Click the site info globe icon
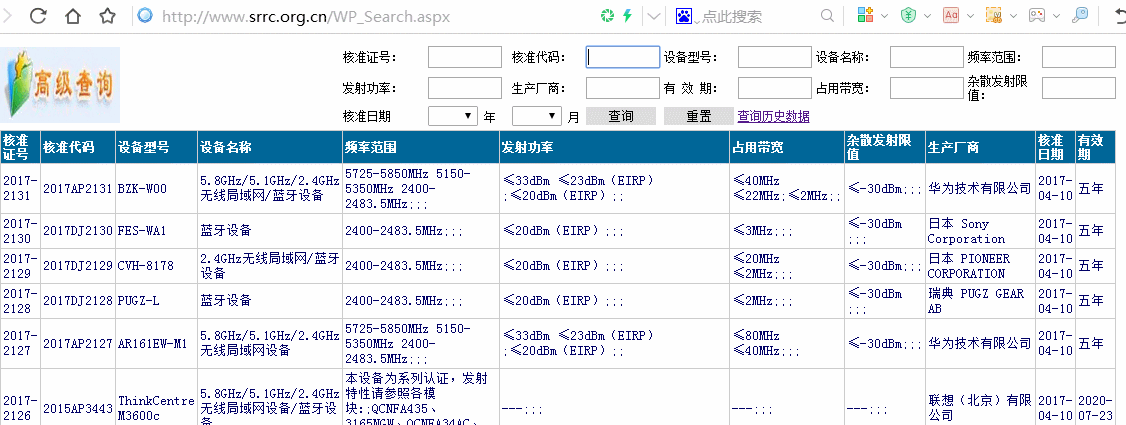1126x425 pixels. [x=145, y=15]
